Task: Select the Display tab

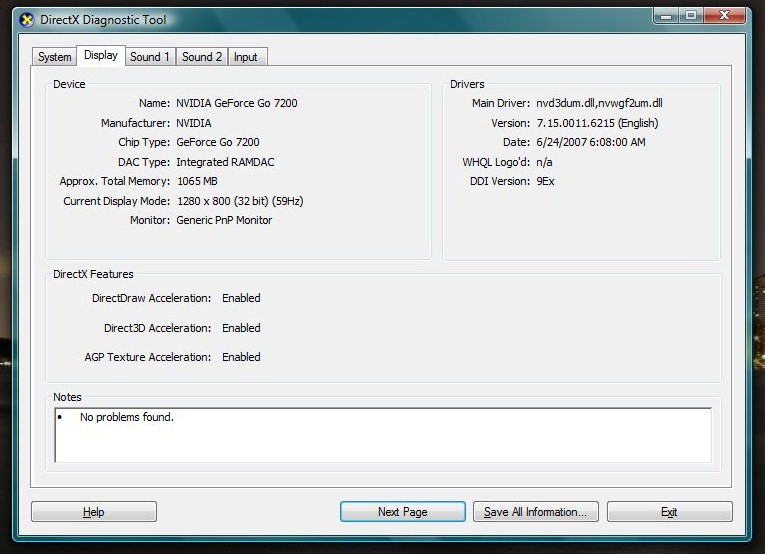Action: click(101, 55)
